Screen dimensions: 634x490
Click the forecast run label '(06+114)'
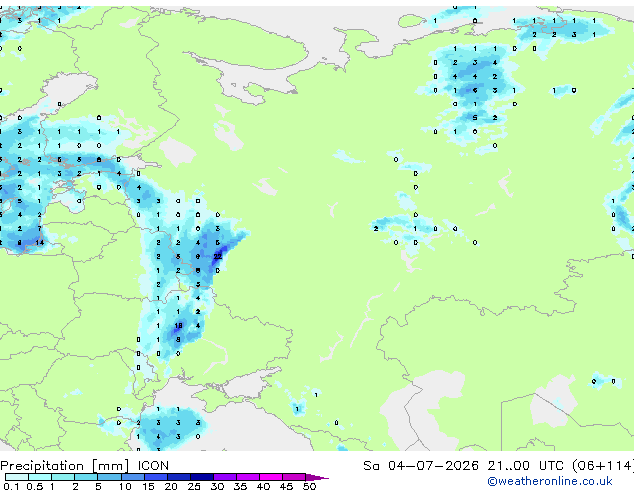pyautogui.click(x=603, y=466)
